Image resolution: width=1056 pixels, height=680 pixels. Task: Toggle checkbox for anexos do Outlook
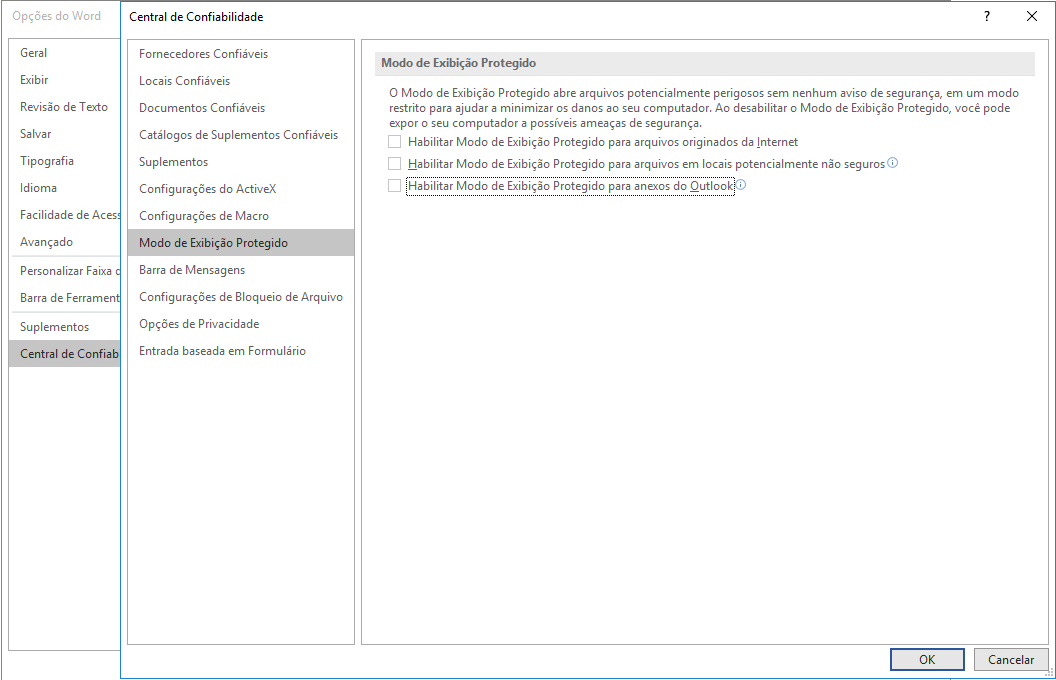pyautogui.click(x=394, y=186)
